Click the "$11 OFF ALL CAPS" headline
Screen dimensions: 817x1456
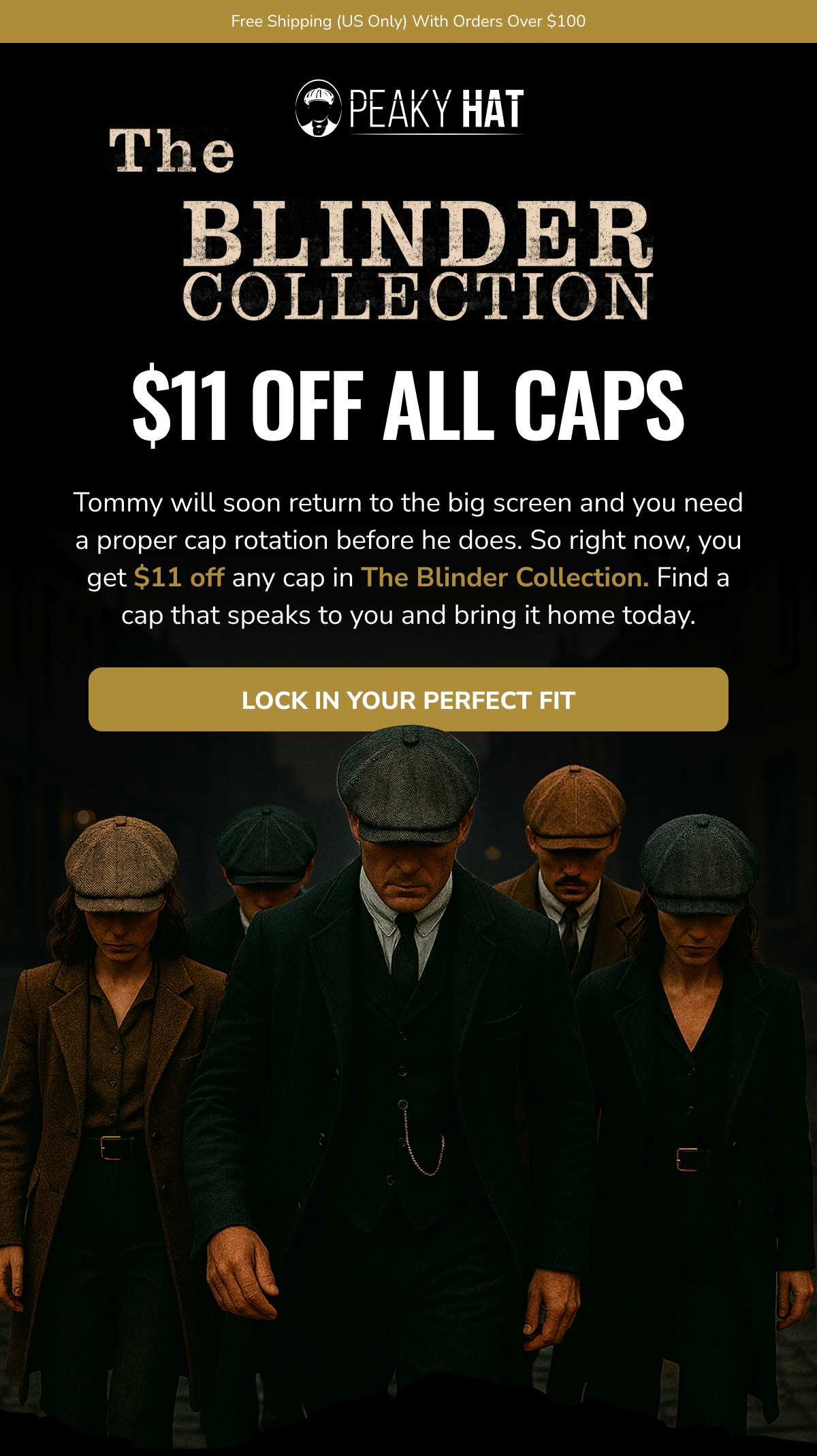(408, 405)
